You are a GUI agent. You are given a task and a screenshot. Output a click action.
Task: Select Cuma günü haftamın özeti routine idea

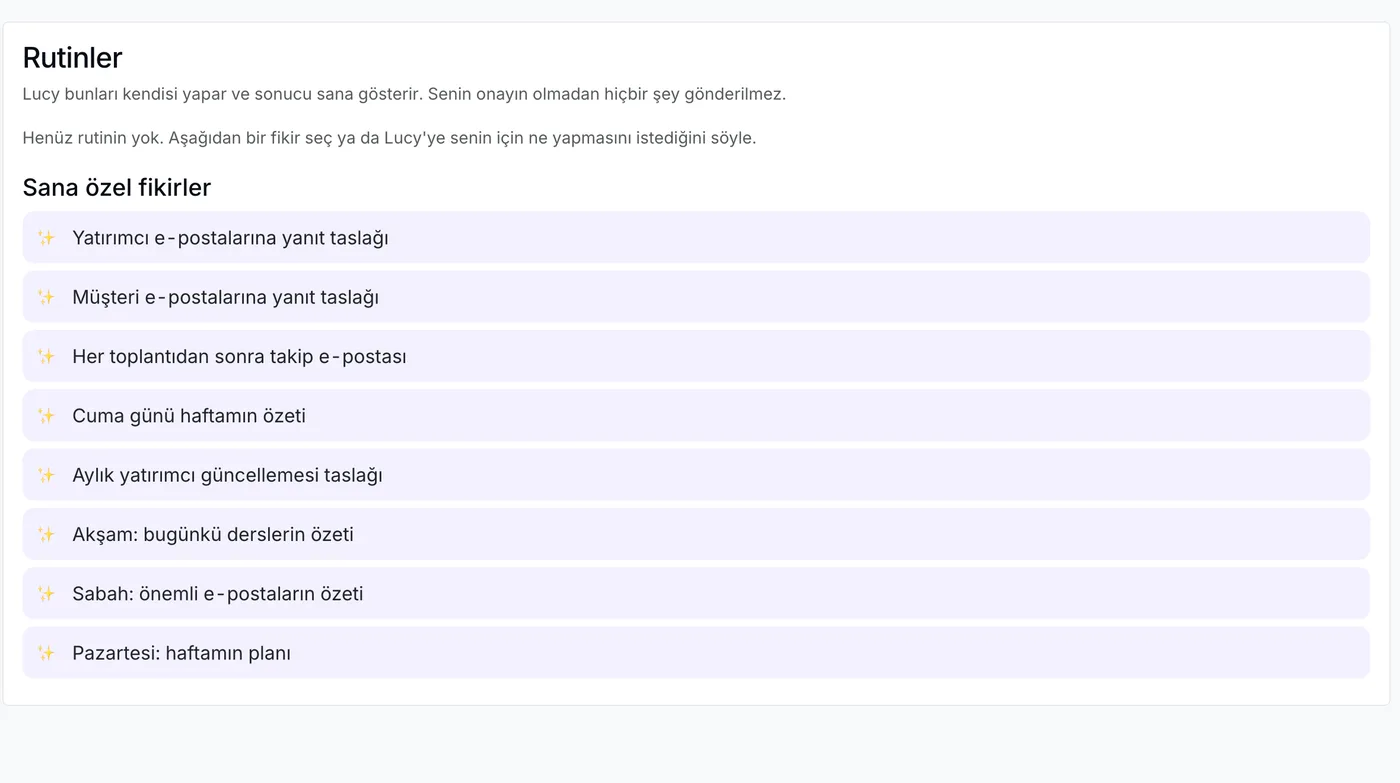pyautogui.click(x=696, y=416)
